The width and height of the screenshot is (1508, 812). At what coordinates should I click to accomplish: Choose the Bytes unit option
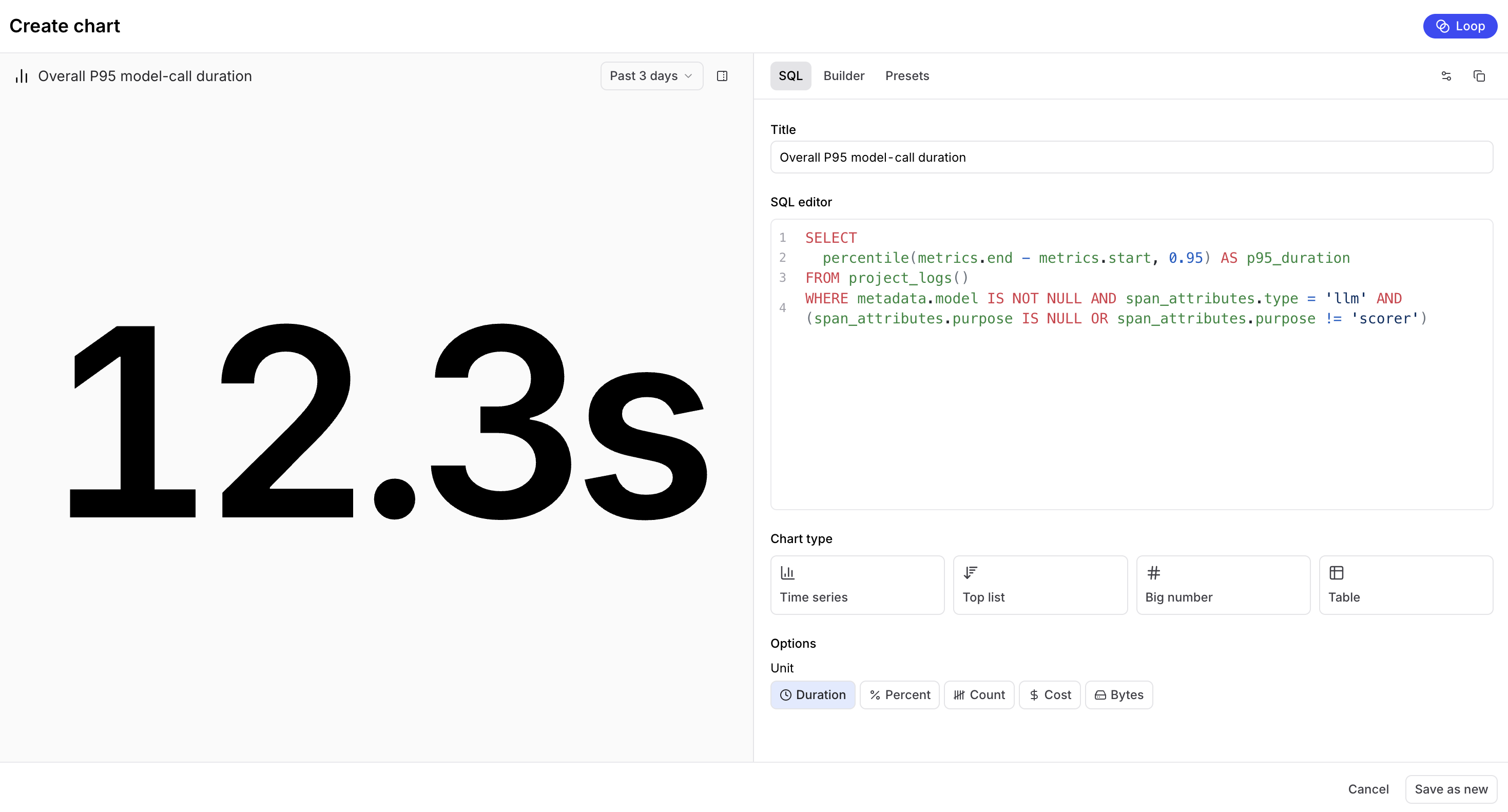[x=1119, y=695]
